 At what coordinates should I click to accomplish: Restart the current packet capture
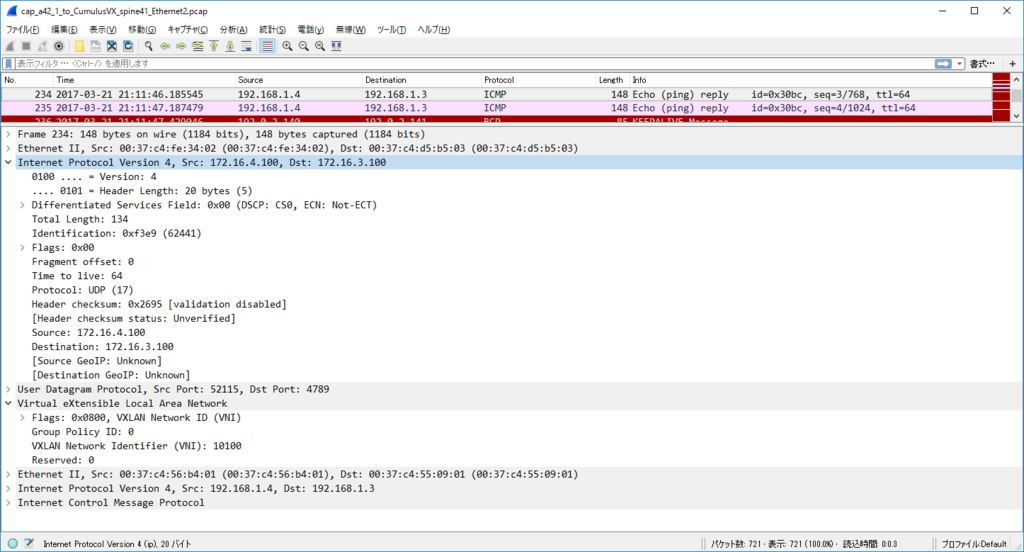coord(42,46)
